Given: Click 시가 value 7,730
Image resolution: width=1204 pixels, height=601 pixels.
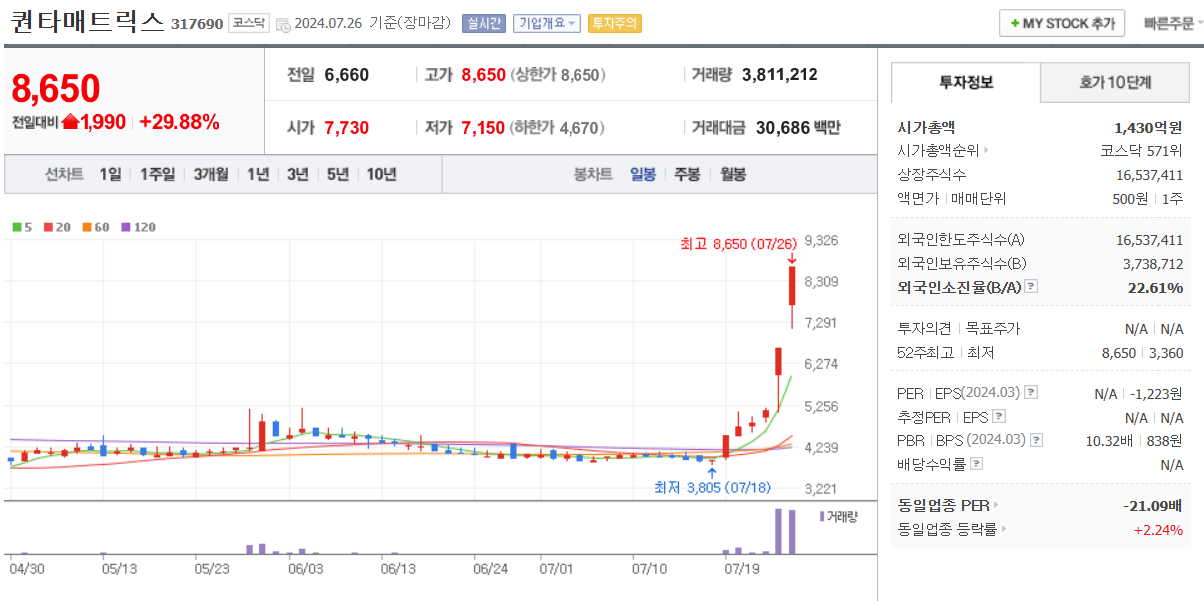Looking at the screenshot, I should click(x=347, y=128).
